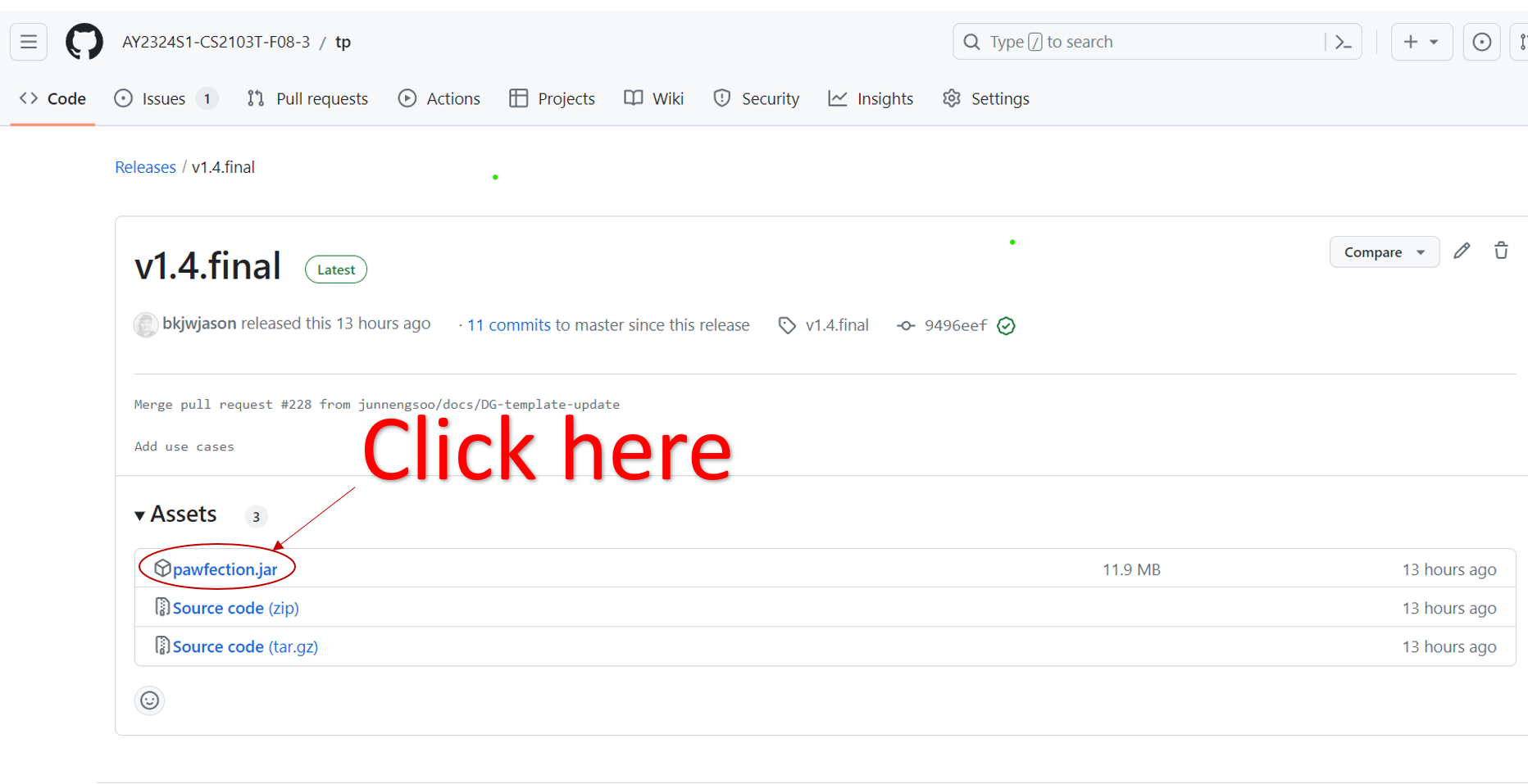Screen dimensions: 1528x784
Task: Open the command palette icon
Action: [1343, 42]
